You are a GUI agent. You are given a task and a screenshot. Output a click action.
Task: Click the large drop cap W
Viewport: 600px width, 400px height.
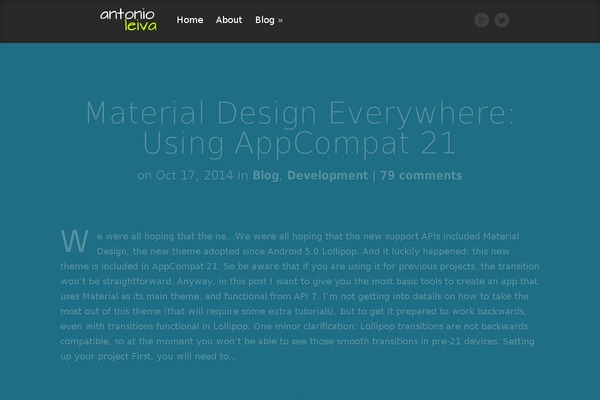[x=75, y=241]
